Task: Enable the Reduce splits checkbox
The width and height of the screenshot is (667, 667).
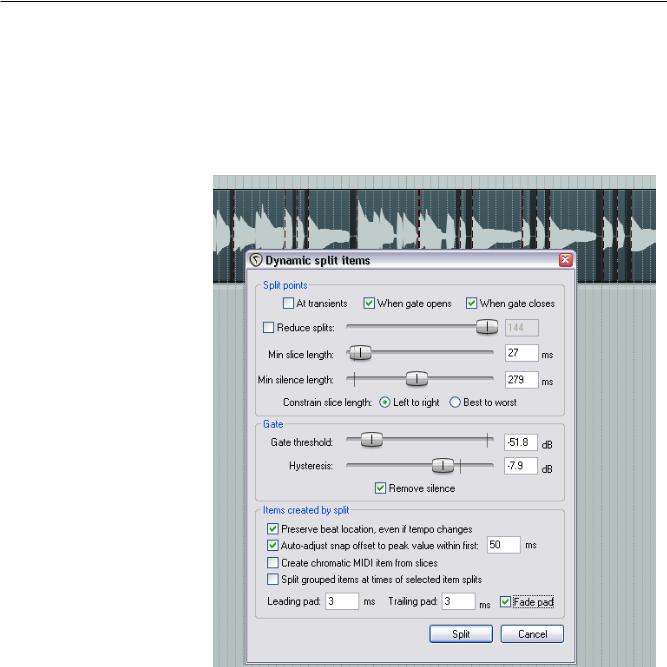Action: tap(268, 328)
